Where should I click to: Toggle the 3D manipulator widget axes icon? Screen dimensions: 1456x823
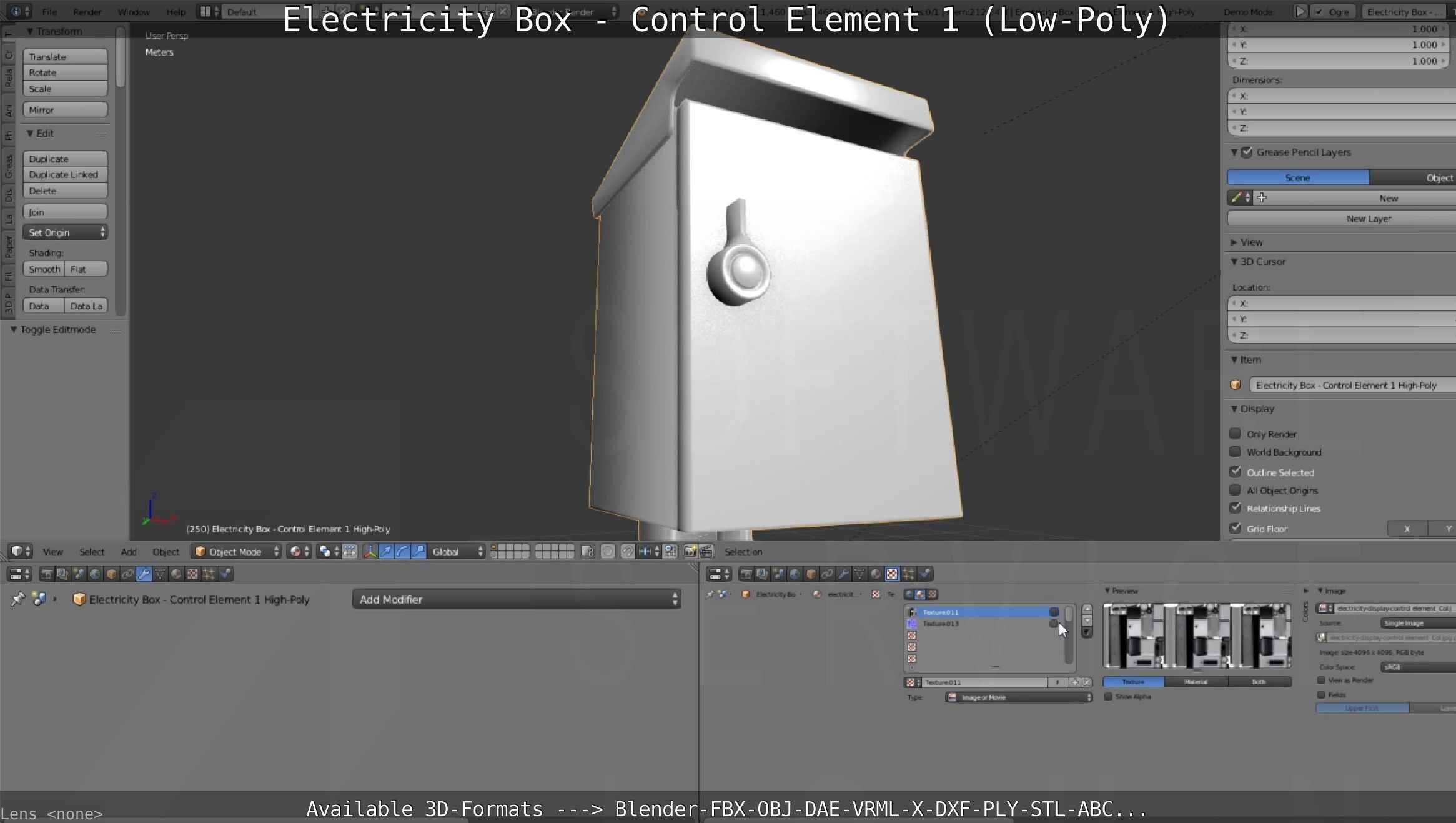click(x=370, y=551)
